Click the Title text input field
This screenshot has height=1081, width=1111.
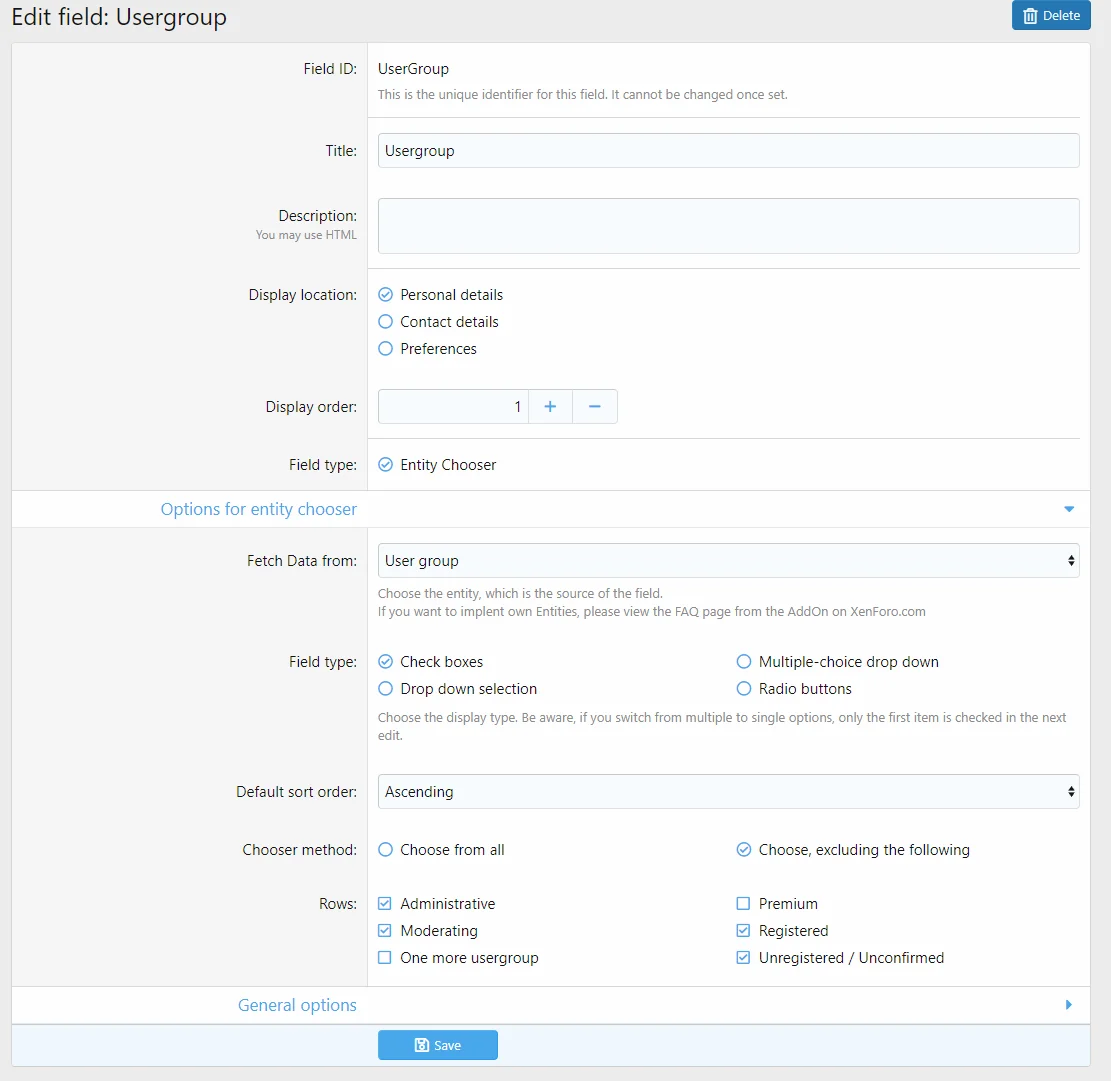click(728, 151)
